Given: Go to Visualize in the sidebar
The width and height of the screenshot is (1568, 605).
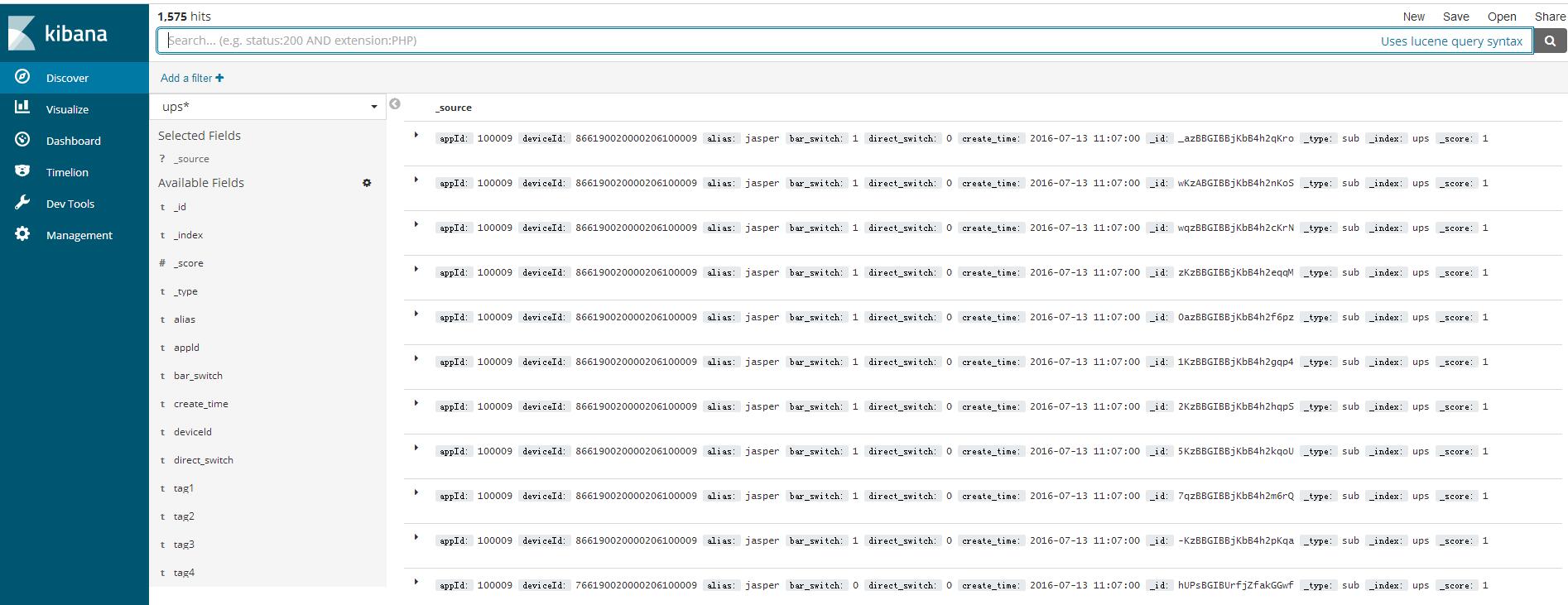Looking at the screenshot, I should 67,109.
